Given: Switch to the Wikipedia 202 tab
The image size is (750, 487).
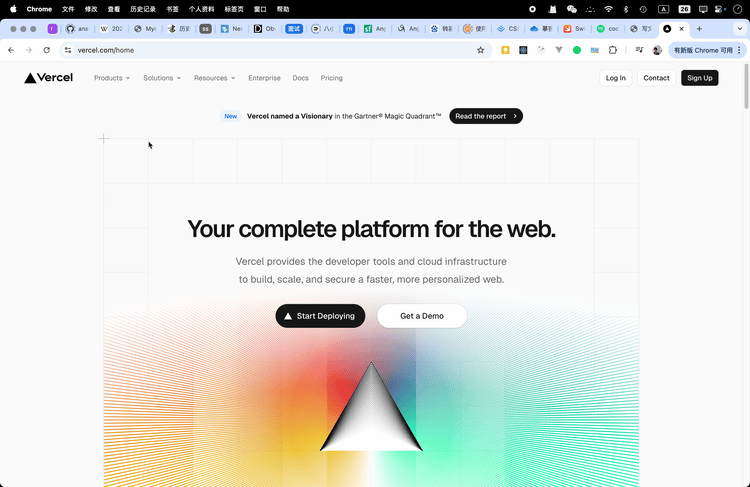Looking at the screenshot, I should tap(111, 29).
